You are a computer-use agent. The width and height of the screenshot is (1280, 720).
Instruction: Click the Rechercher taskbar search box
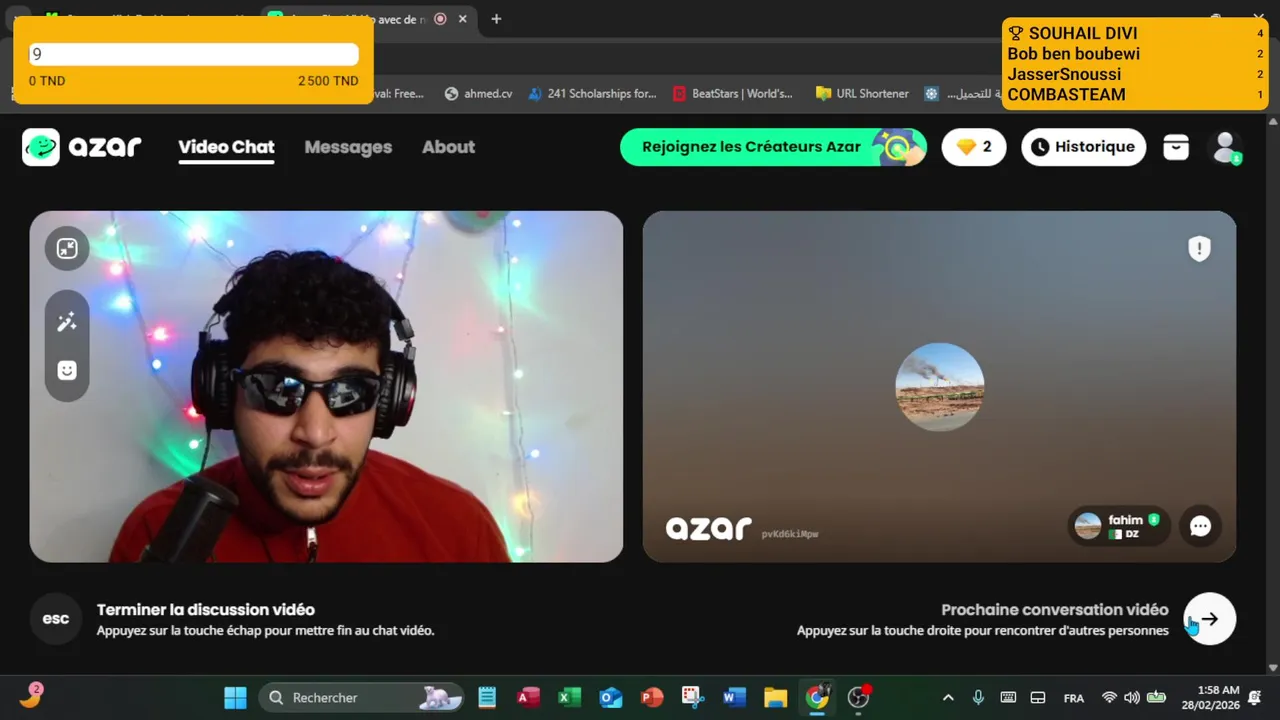362,697
